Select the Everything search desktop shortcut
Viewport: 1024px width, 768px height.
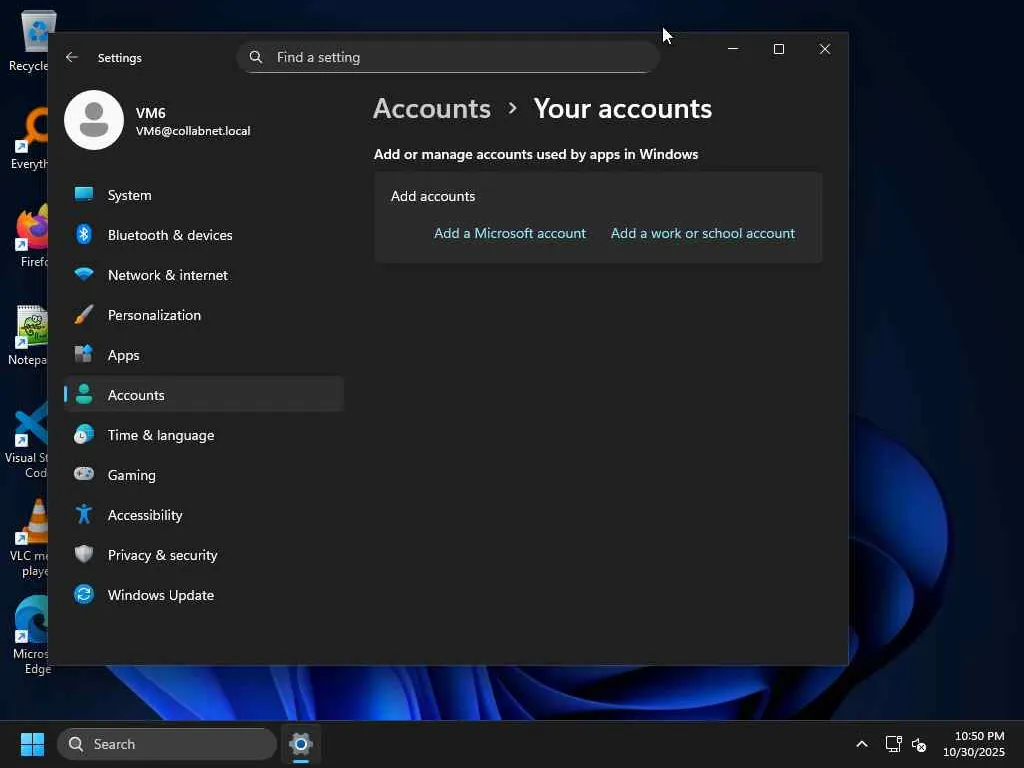point(31,138)
